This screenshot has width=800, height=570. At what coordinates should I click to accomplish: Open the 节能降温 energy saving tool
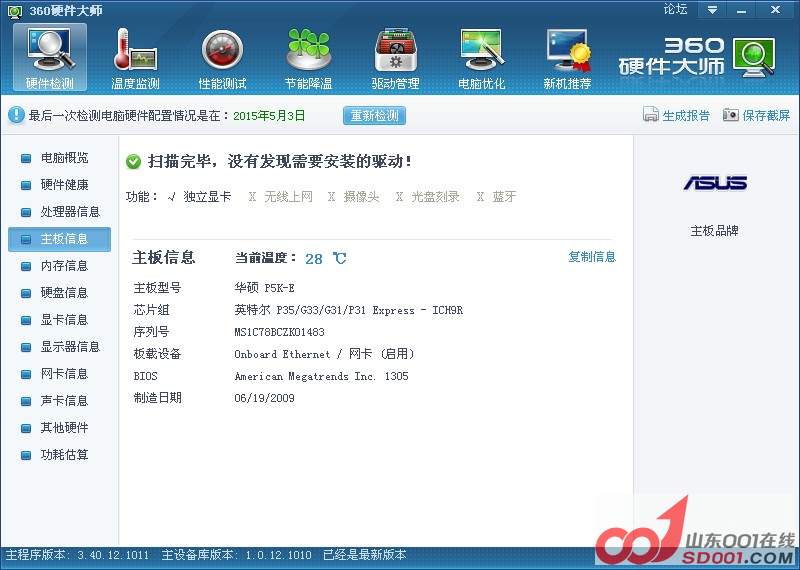point(309,58)
